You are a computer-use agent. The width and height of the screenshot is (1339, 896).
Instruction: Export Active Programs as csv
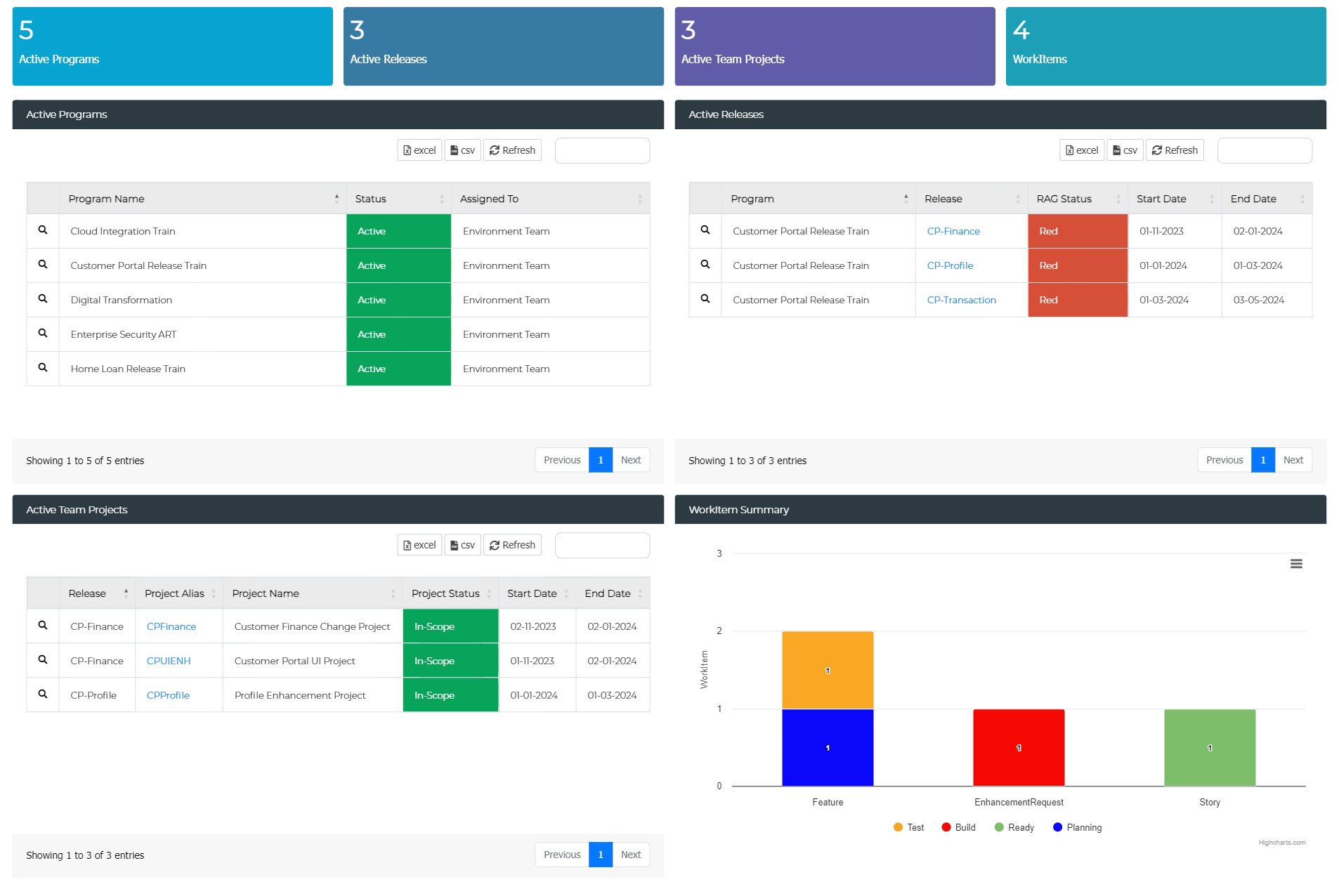pyautogui.click(x=462, y=150)
